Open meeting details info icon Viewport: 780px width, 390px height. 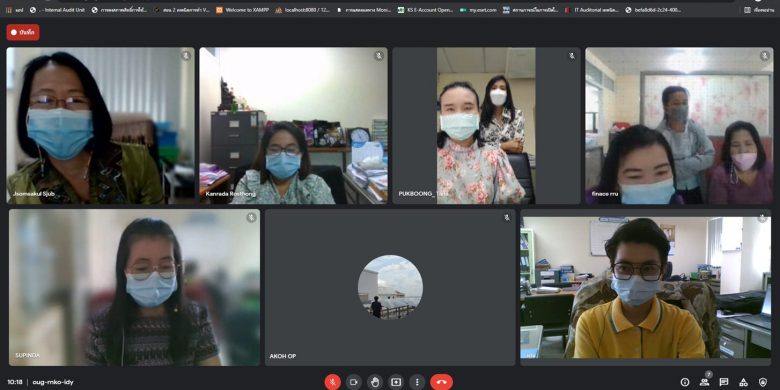click(685, 382)
